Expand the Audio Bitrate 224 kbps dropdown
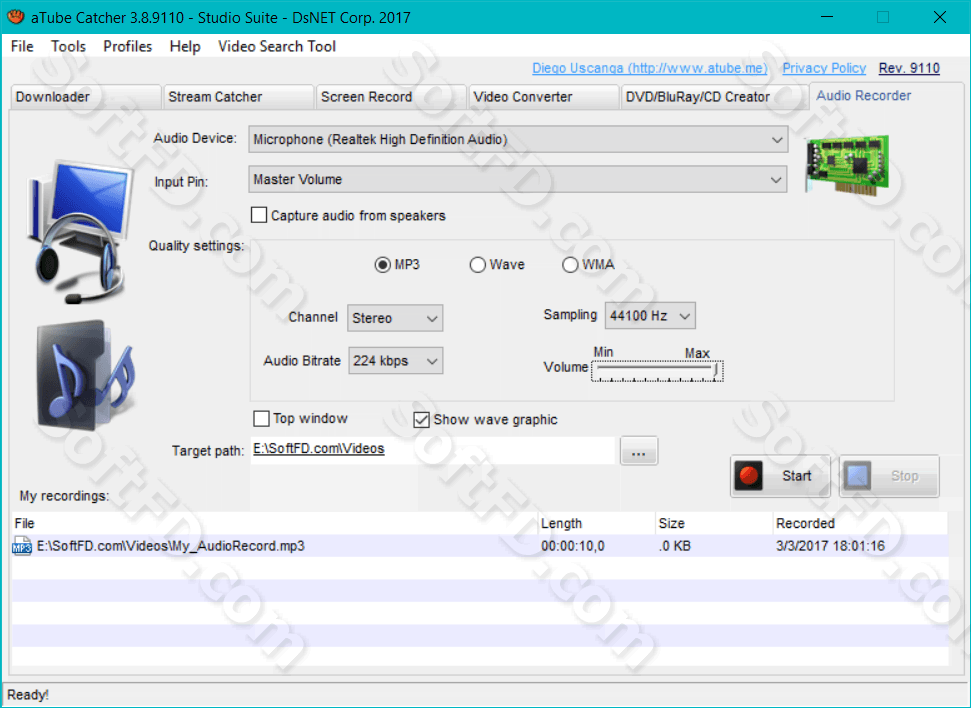This screenshot has height=708, width=971. click(395, 361)
